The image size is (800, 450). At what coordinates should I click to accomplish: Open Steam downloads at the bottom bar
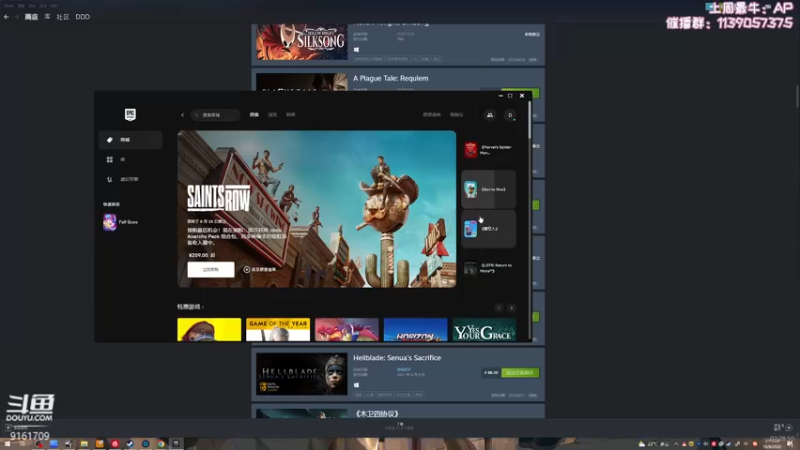(x=400, y=426)
